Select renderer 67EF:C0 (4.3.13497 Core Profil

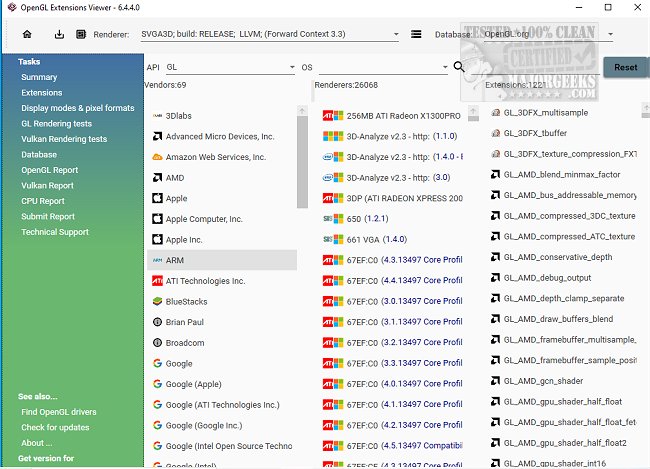coord(392,260)
